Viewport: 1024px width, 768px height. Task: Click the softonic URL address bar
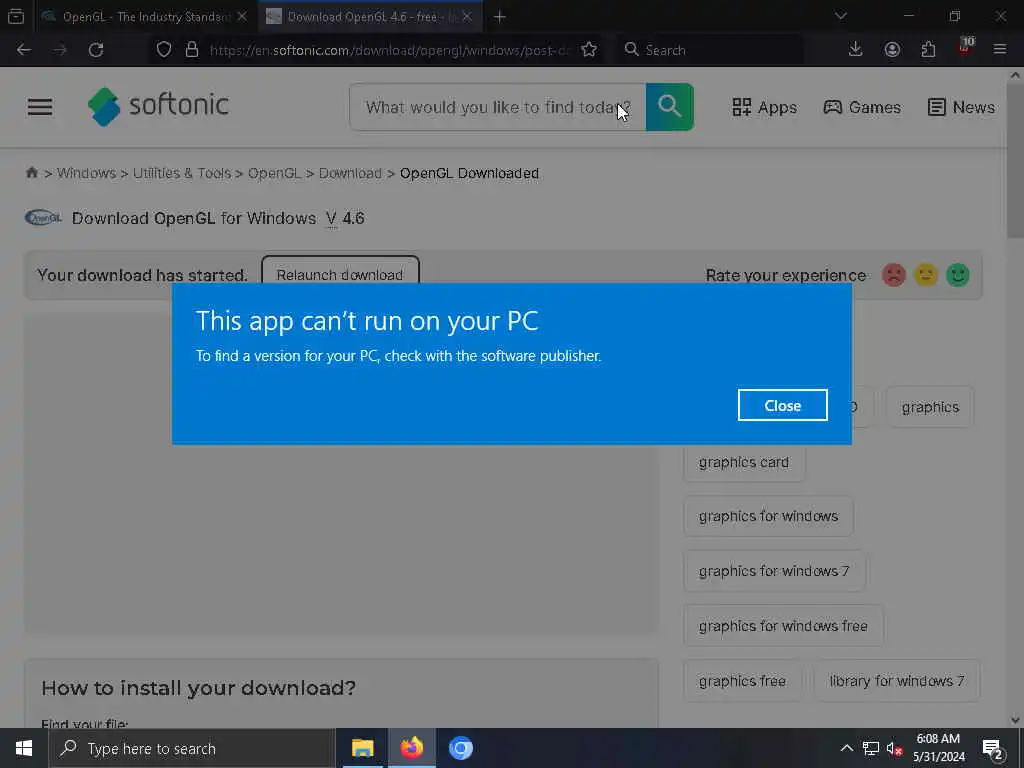pos(389,50)
